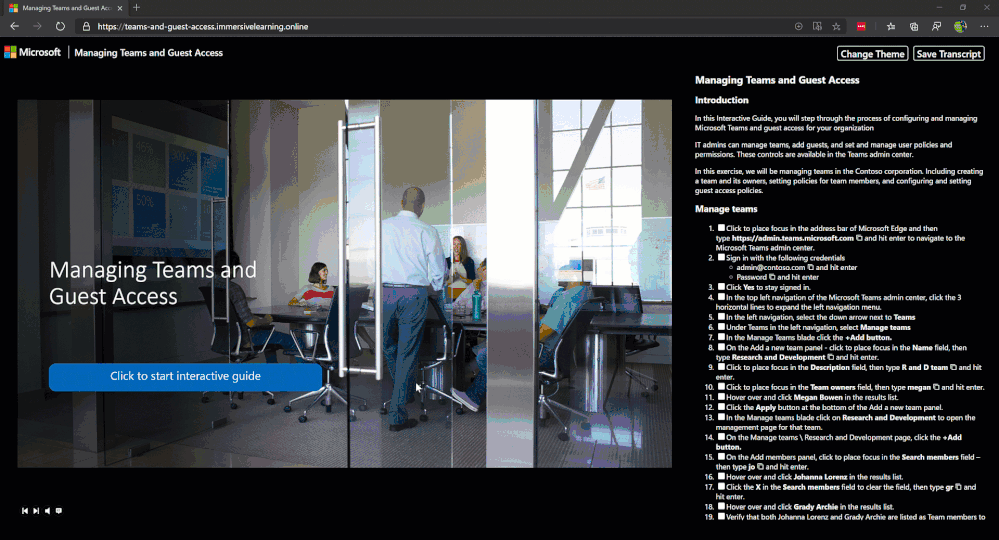999x540 pixels.
Task: Check step 12 Apply button checkbox
Action: tap(721, 407)
